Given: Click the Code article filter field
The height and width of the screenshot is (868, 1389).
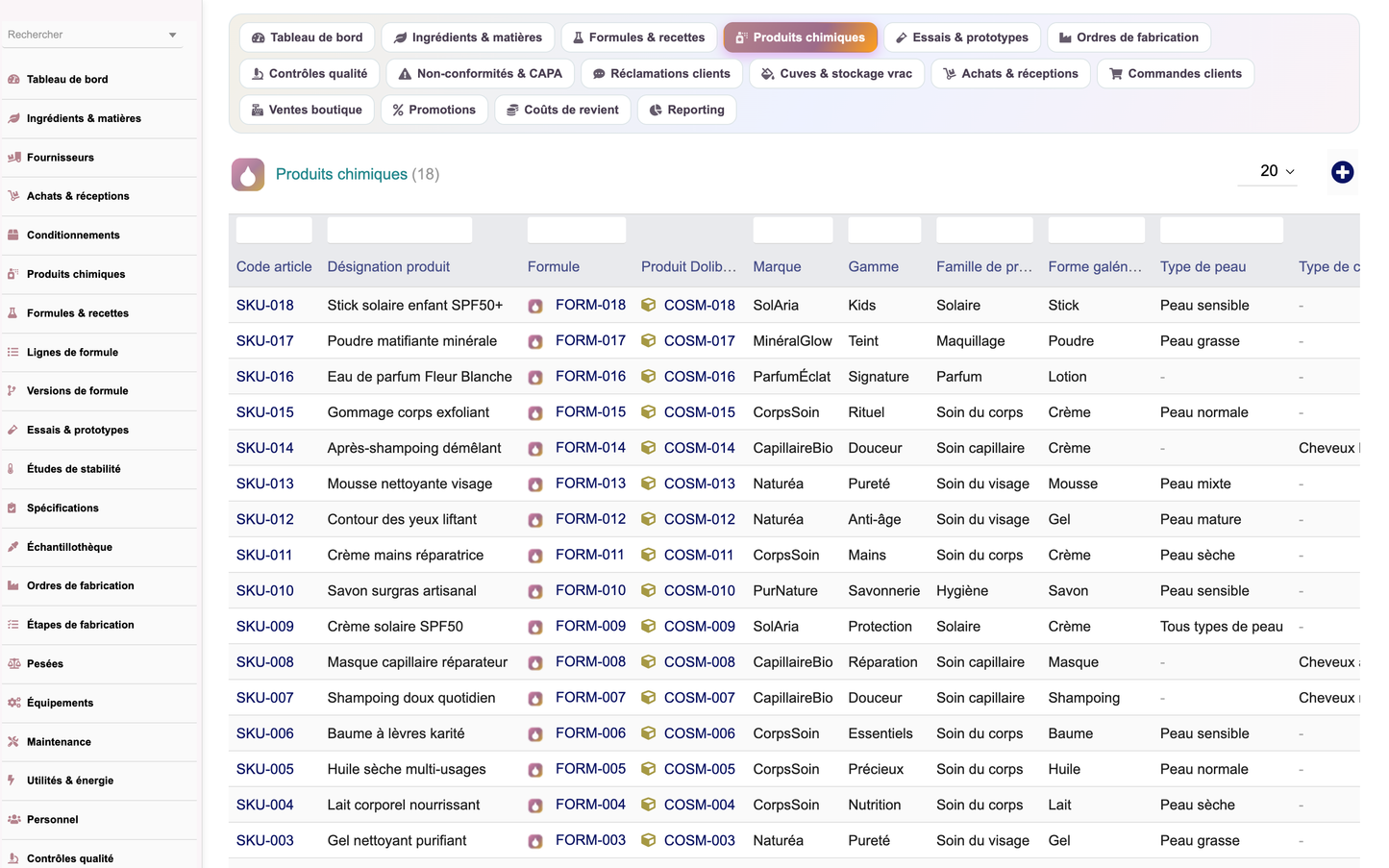Looking at the screenshot, I should tap(274, 230).
